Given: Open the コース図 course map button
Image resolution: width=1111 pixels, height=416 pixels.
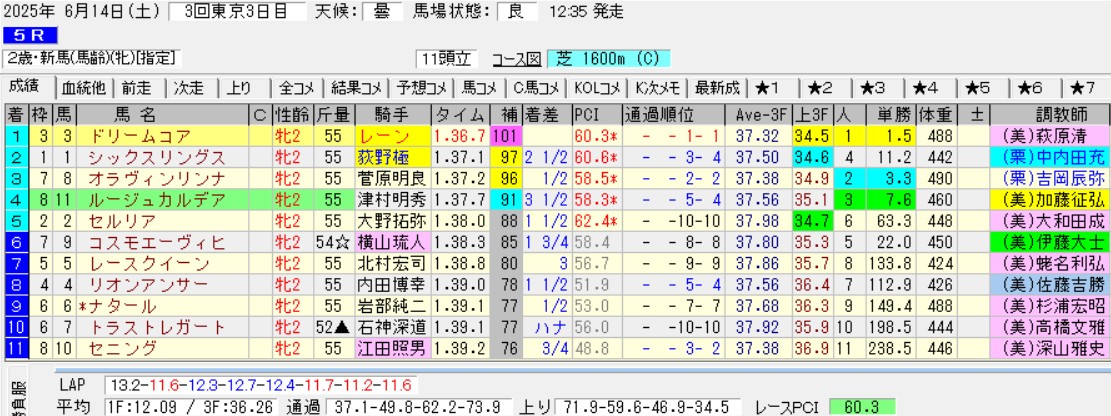Looking at the screenshot, I should 518,59.
